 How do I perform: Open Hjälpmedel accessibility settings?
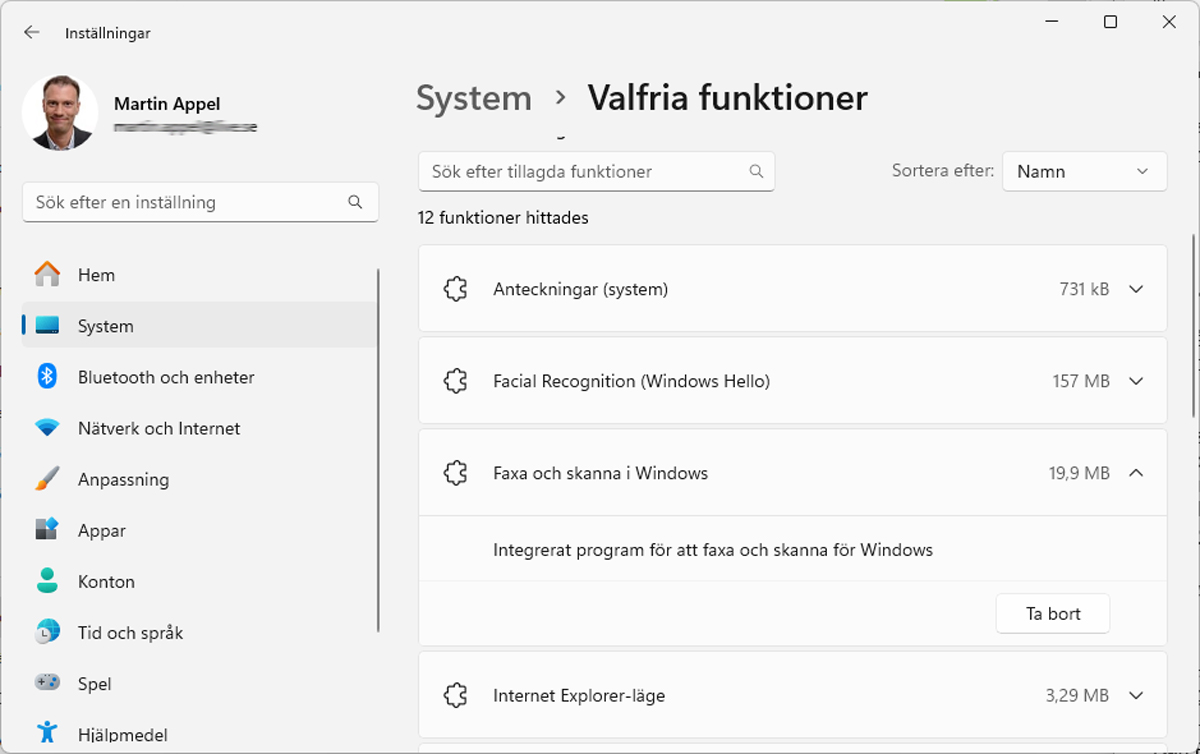(122, 735)
